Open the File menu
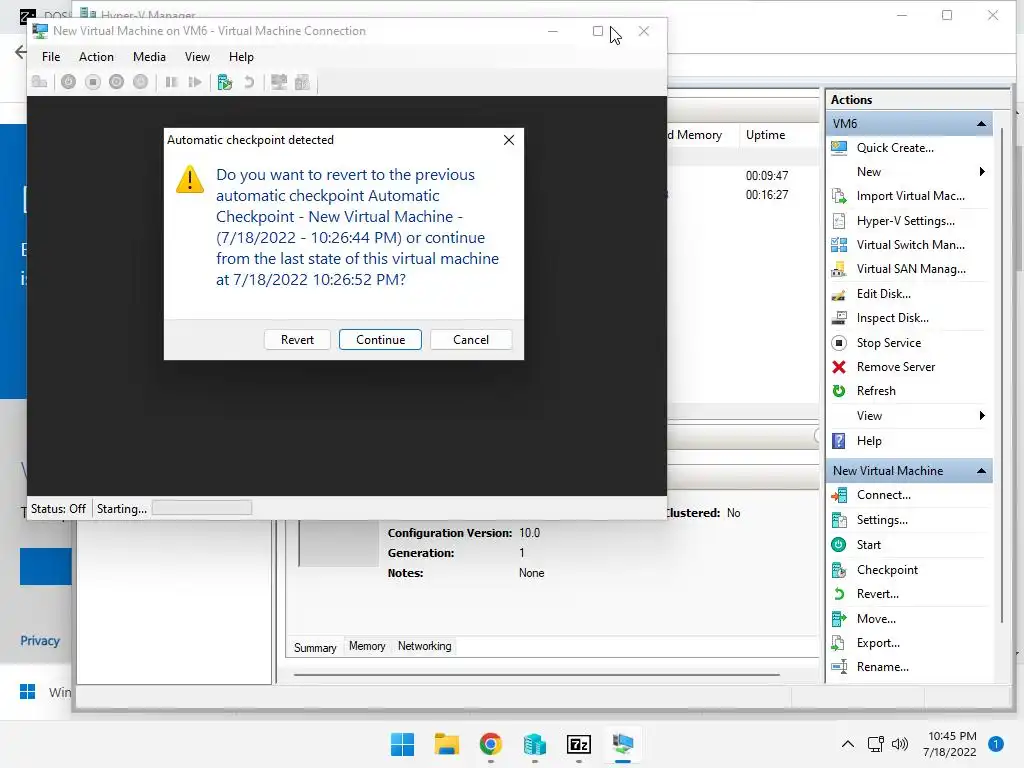Viewport: 1024px width, 768px height. 51,57
